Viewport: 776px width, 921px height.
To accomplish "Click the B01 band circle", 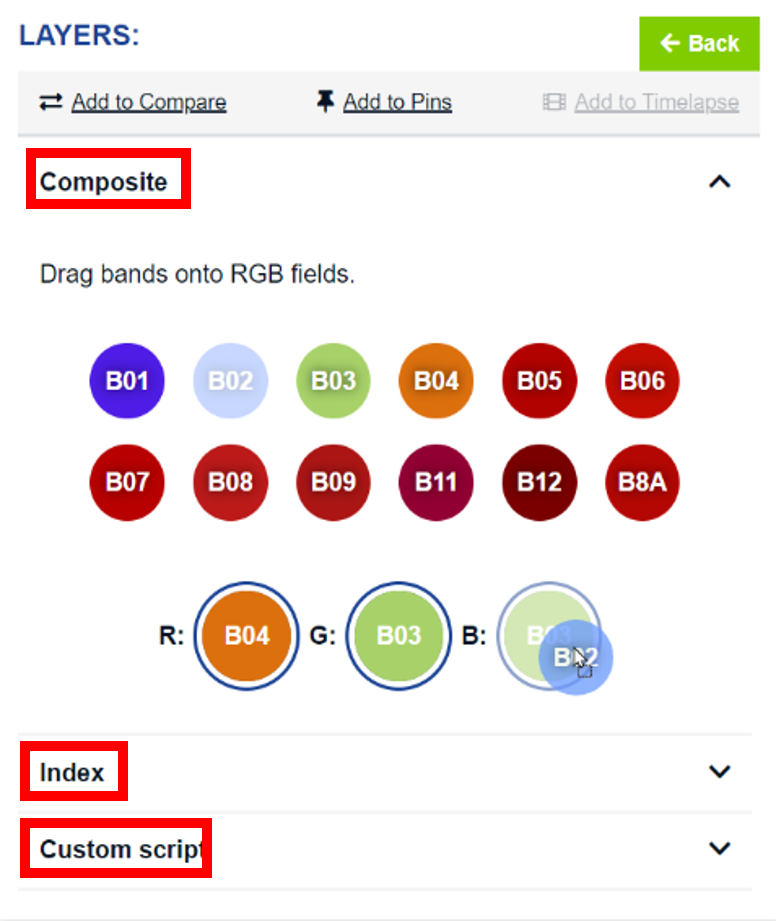I will pos(126,380).
